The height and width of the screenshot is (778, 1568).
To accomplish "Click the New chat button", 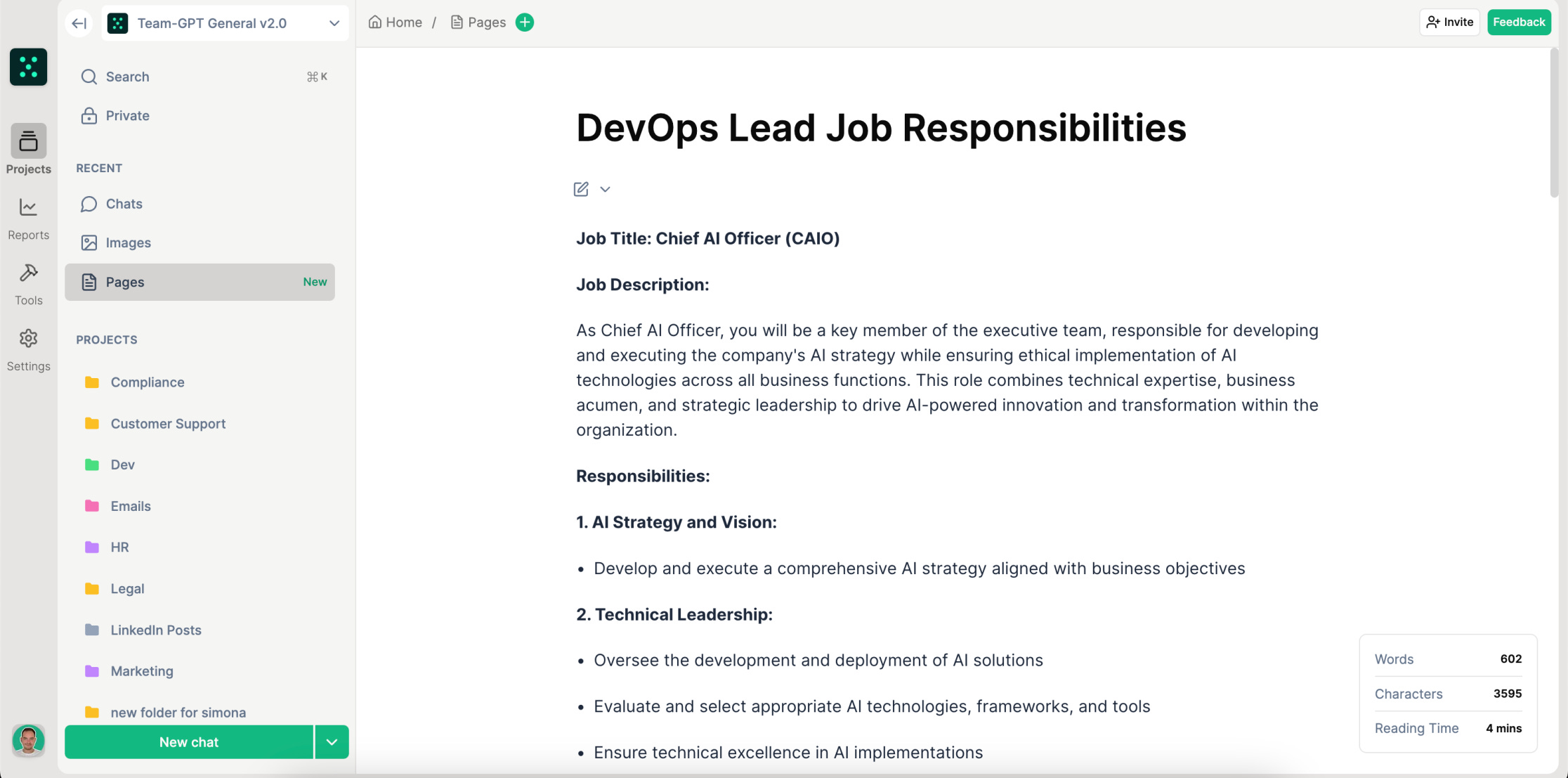I will point(188,742).
